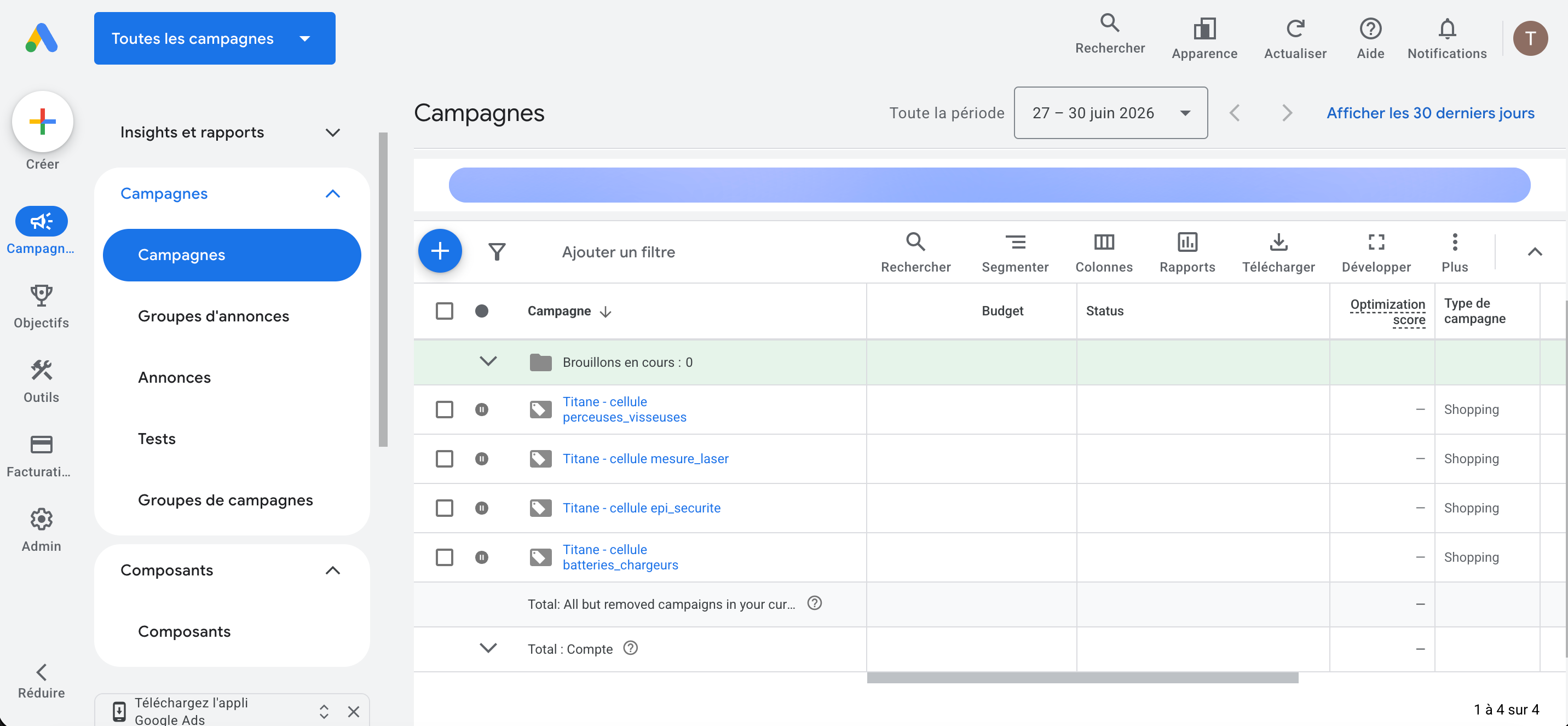Collapse the Composants sidebar section
The width and height of the screenshot is (1568, 726).
click(332, 570)
